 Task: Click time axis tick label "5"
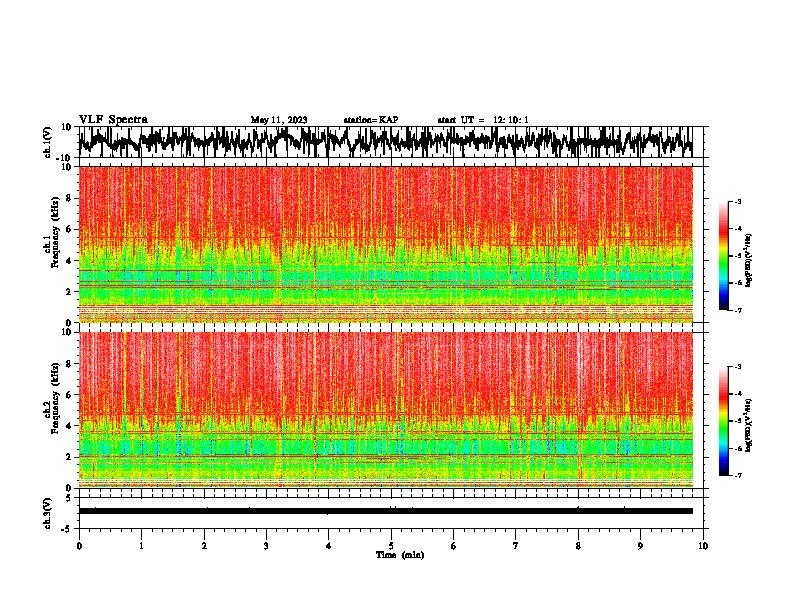[391, 546]
